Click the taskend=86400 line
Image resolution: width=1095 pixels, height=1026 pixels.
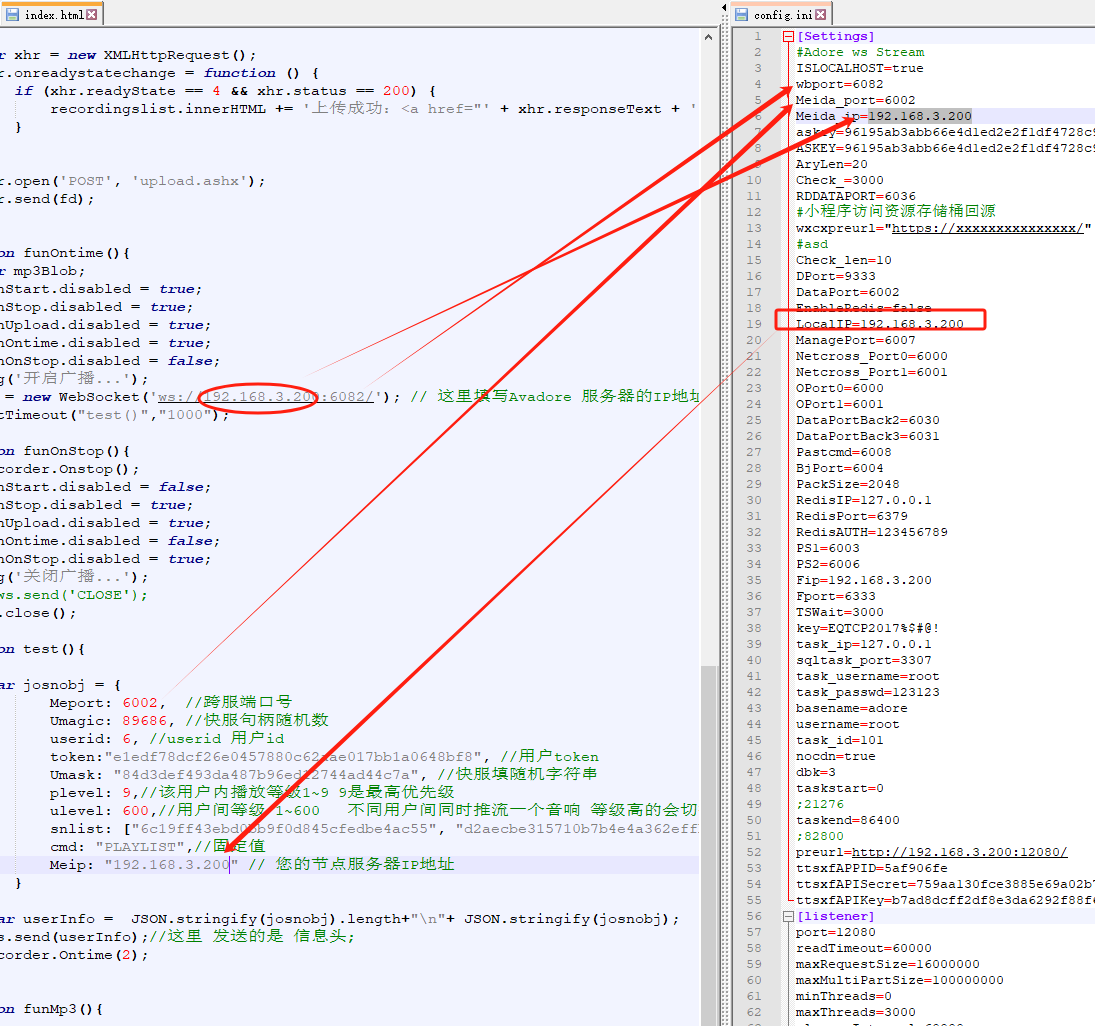(x=847, y=820)
